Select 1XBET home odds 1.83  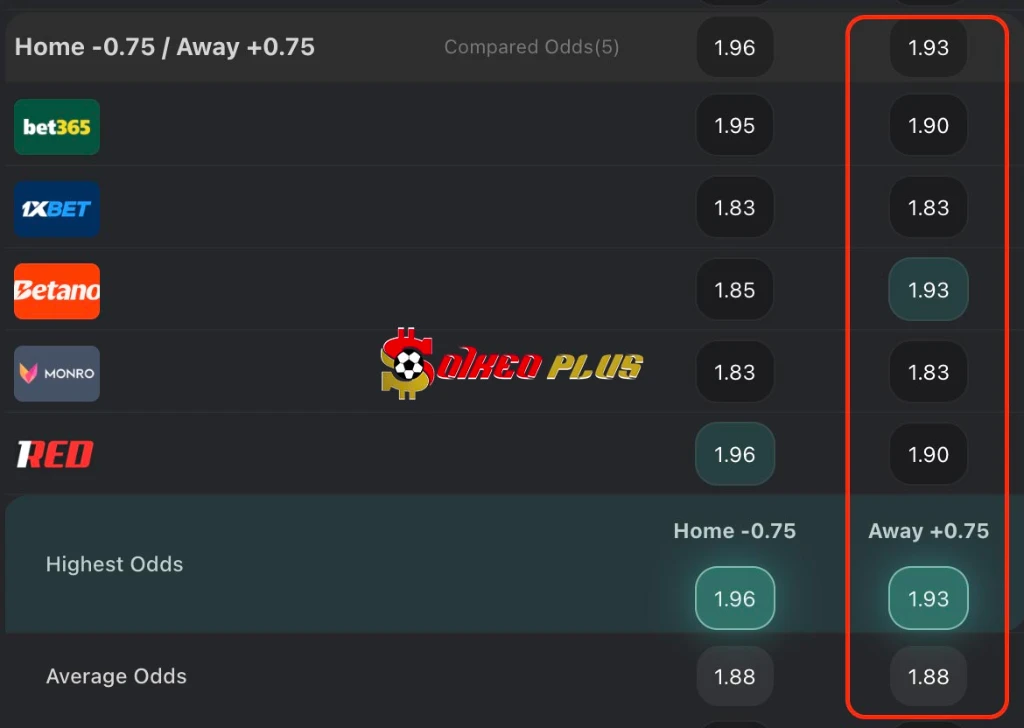coord(735,208)
